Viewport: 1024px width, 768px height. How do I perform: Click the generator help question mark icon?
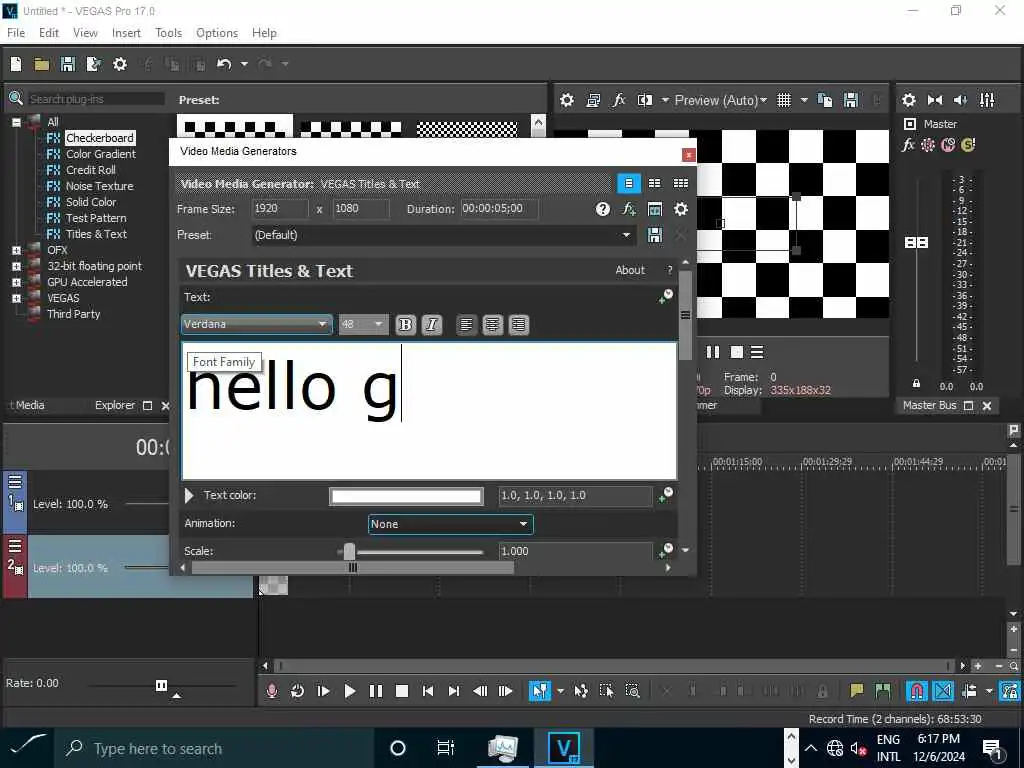click(602, 209)
